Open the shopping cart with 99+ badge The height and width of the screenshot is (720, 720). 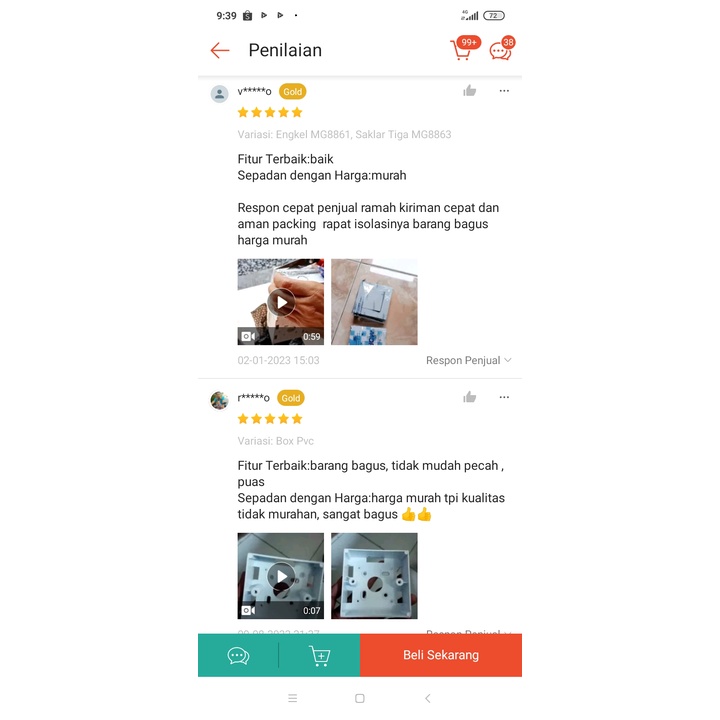click(x=464, y=48)
